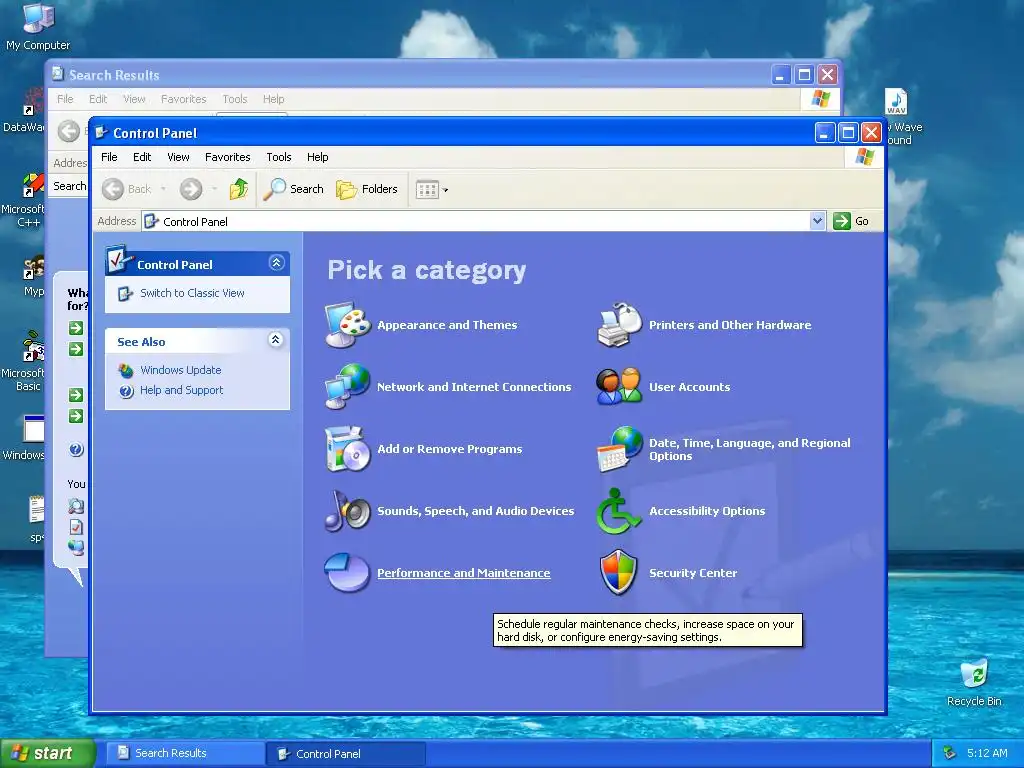The width and height of the screenshot is (1024, 768).
Task: Open the File menu in Search Results window
Action: coord(65,99)
